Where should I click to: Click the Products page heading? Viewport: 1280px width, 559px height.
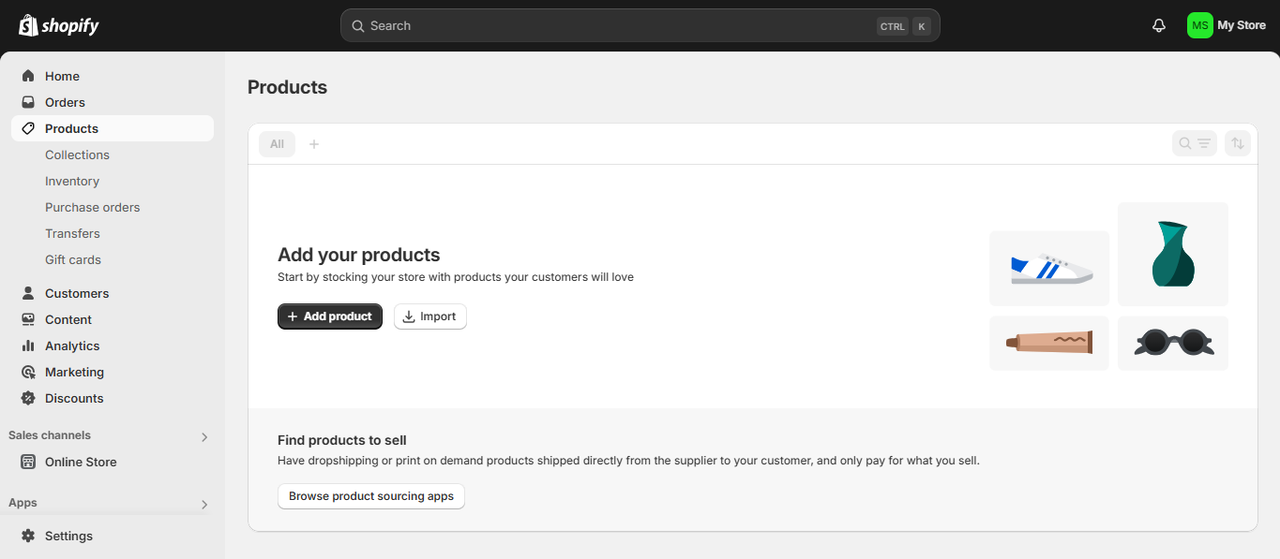(287, 87)
